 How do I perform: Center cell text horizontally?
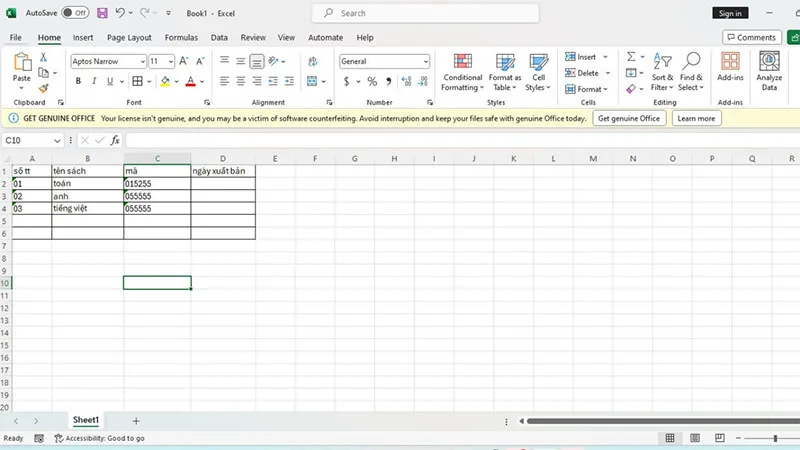click(241, 81)
